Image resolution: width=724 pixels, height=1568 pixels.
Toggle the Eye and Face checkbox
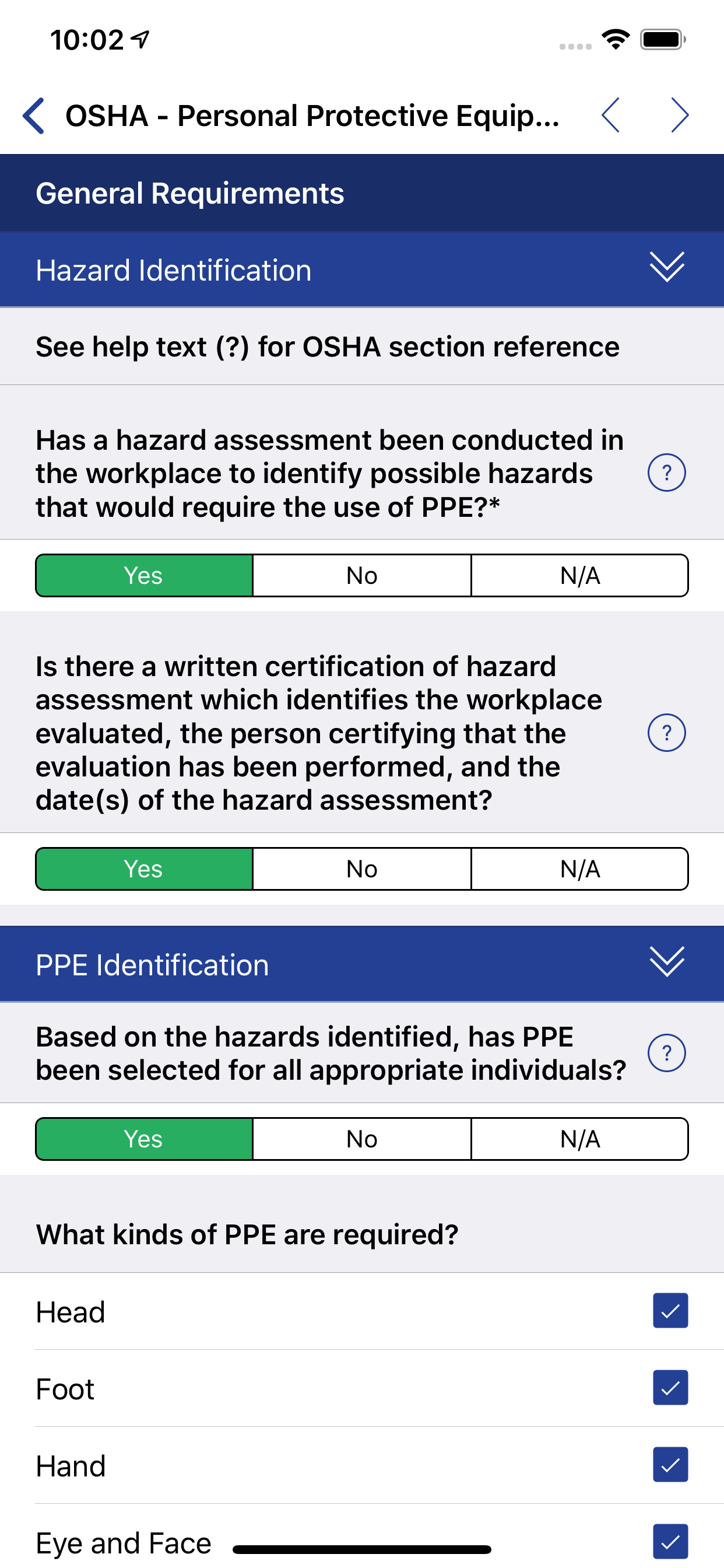tap(670, 1541)
